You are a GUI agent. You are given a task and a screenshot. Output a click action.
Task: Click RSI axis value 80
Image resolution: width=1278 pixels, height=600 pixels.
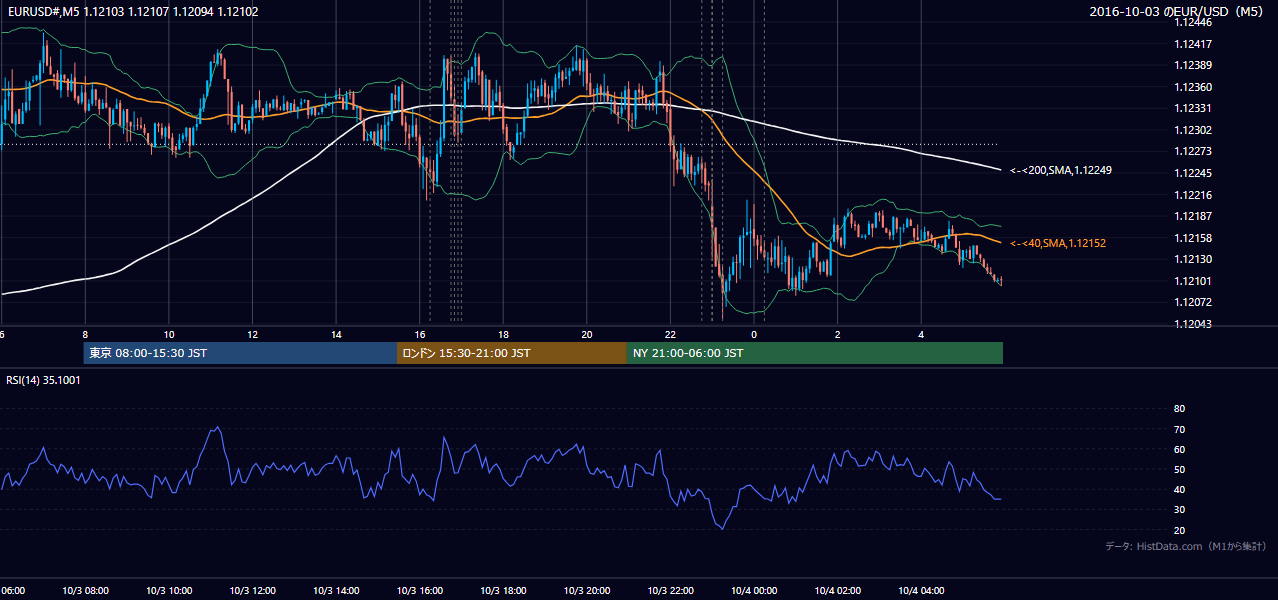(1179, 409)
